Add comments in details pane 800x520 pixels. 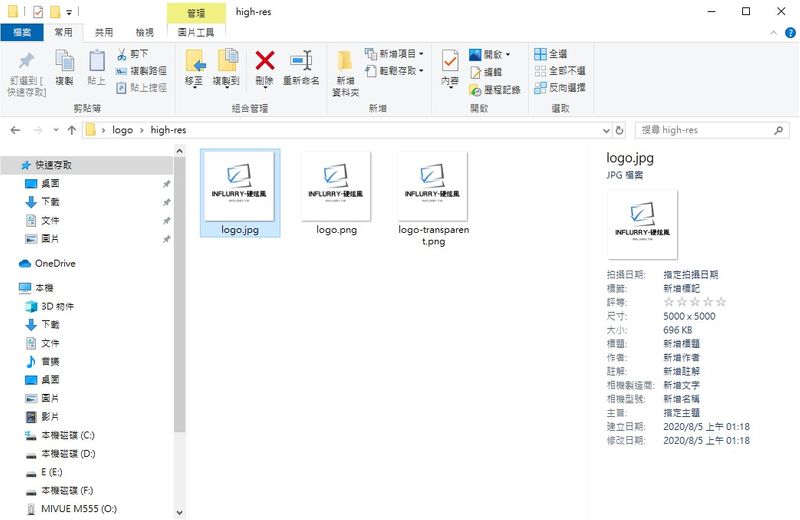click(682, 371)
